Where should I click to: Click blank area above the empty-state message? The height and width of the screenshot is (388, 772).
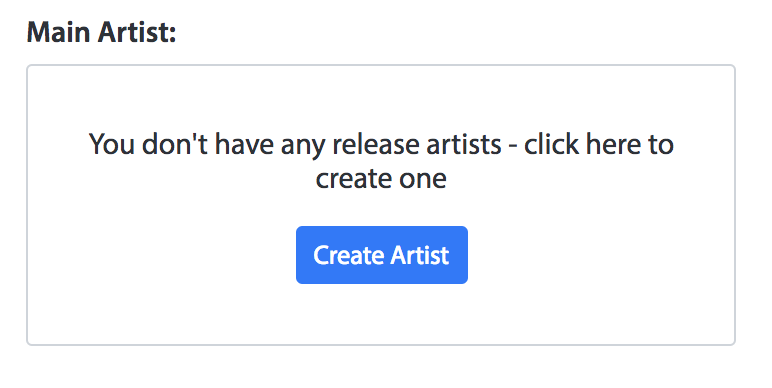point(382,96)
